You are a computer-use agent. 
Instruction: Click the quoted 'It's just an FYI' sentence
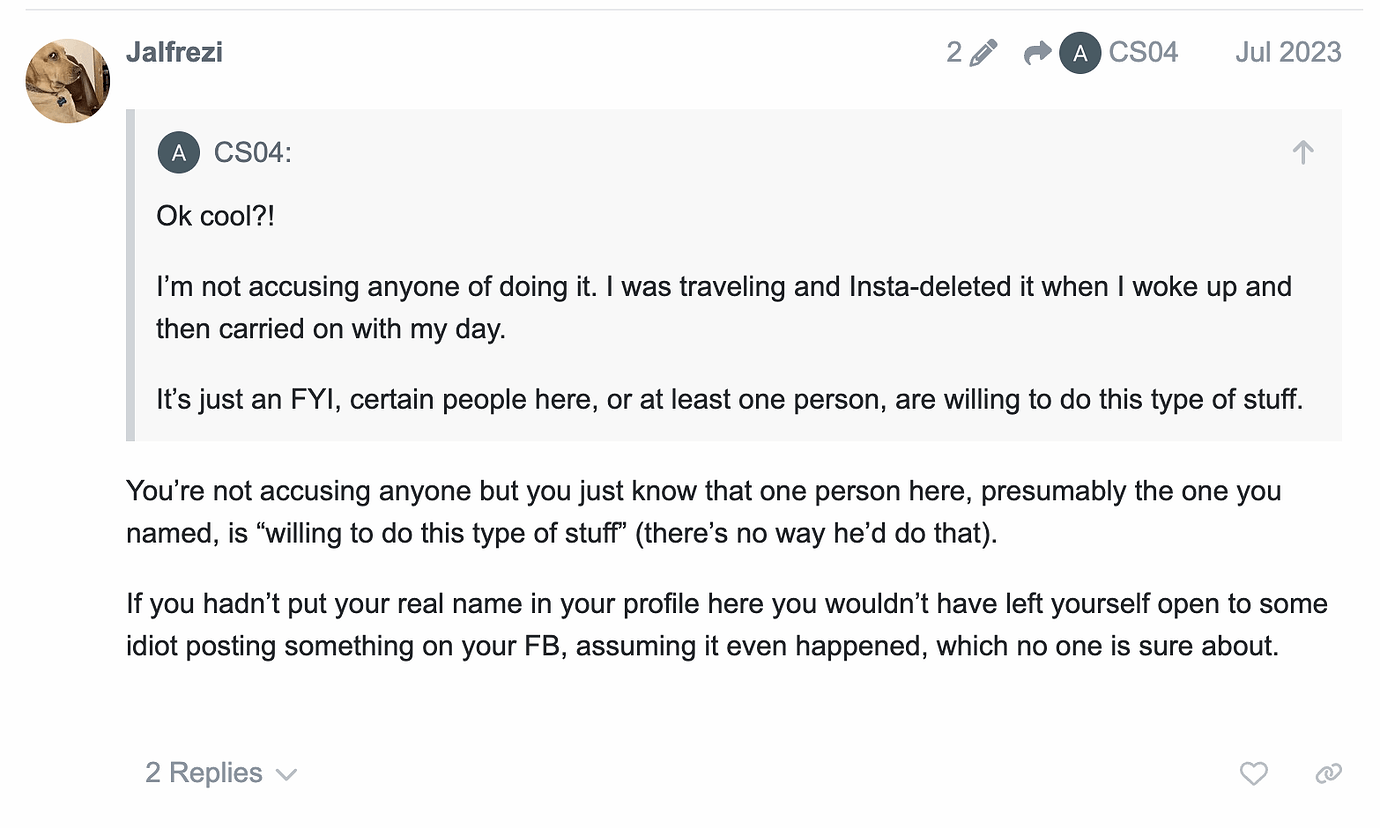tap(730, 401)
